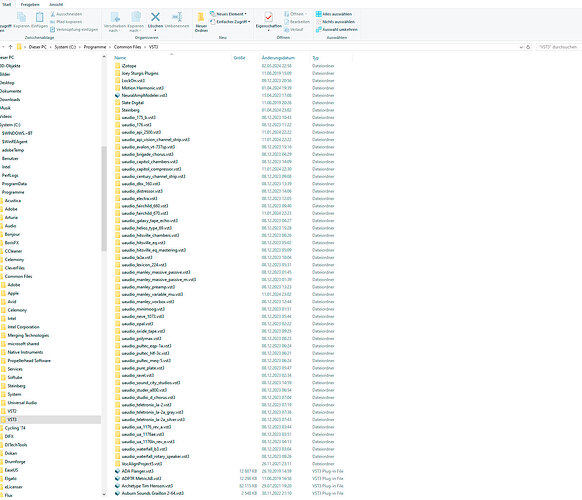Click the Kopieren copy icon
This screenshot has width=582, height=500.
point(22,17)
